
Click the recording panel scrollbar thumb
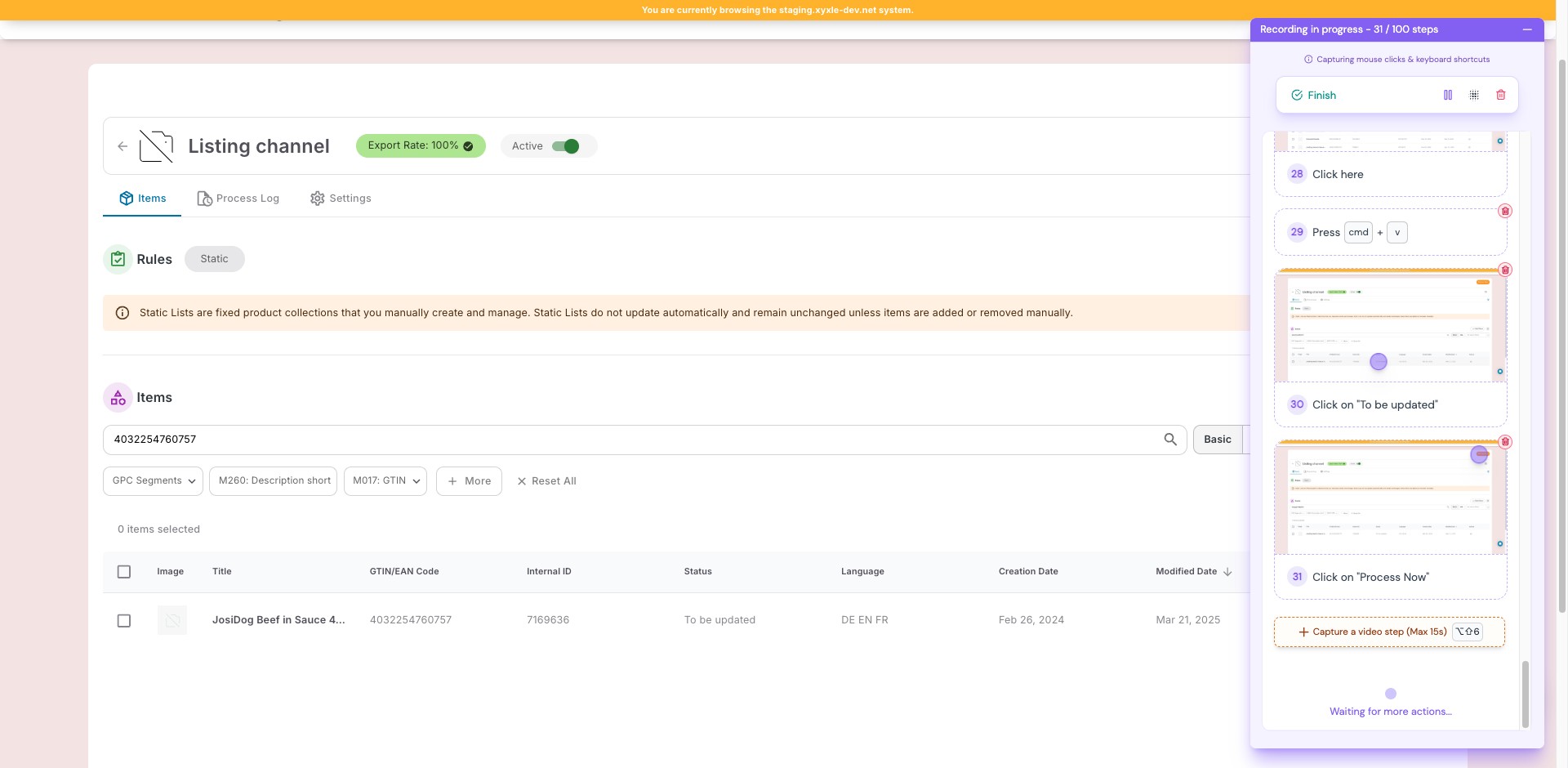(1524, 693)
